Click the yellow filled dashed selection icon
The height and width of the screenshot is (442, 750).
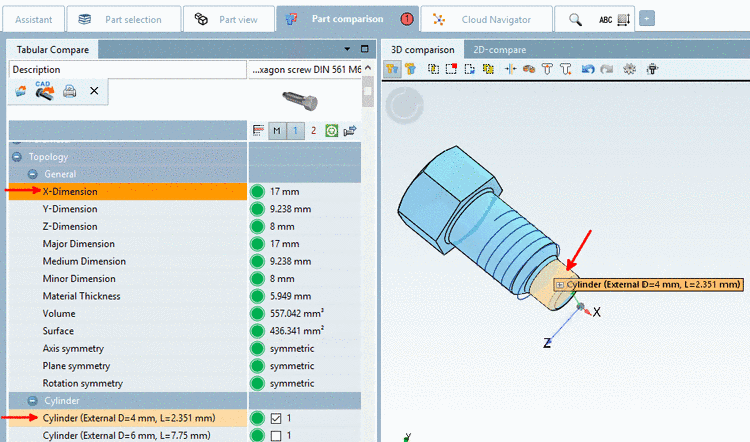[x=488, y=69]
